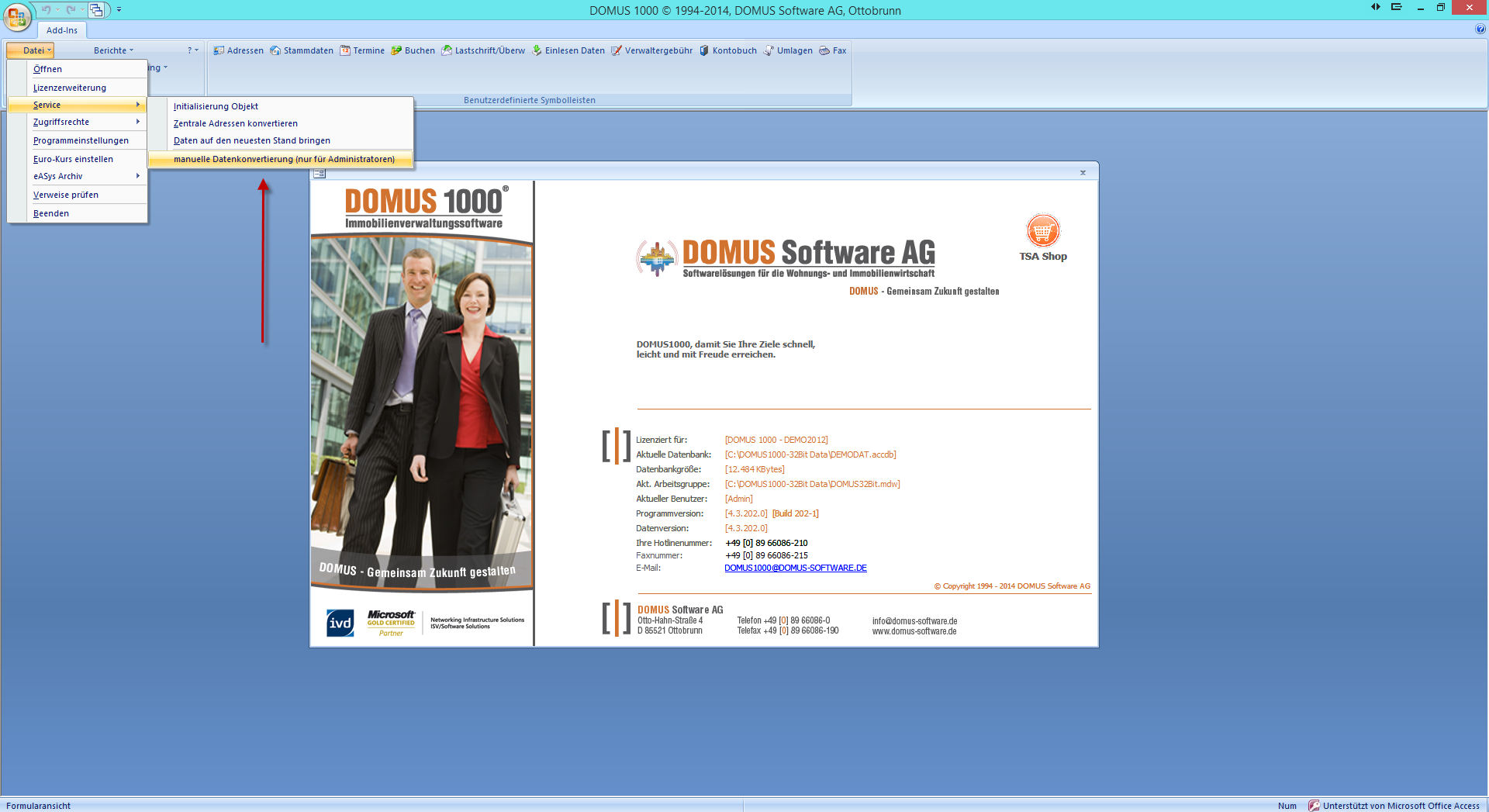The image size is (1489, 812).
Task: Click the help icon at ribbon right
Action: coord(1480,29)
